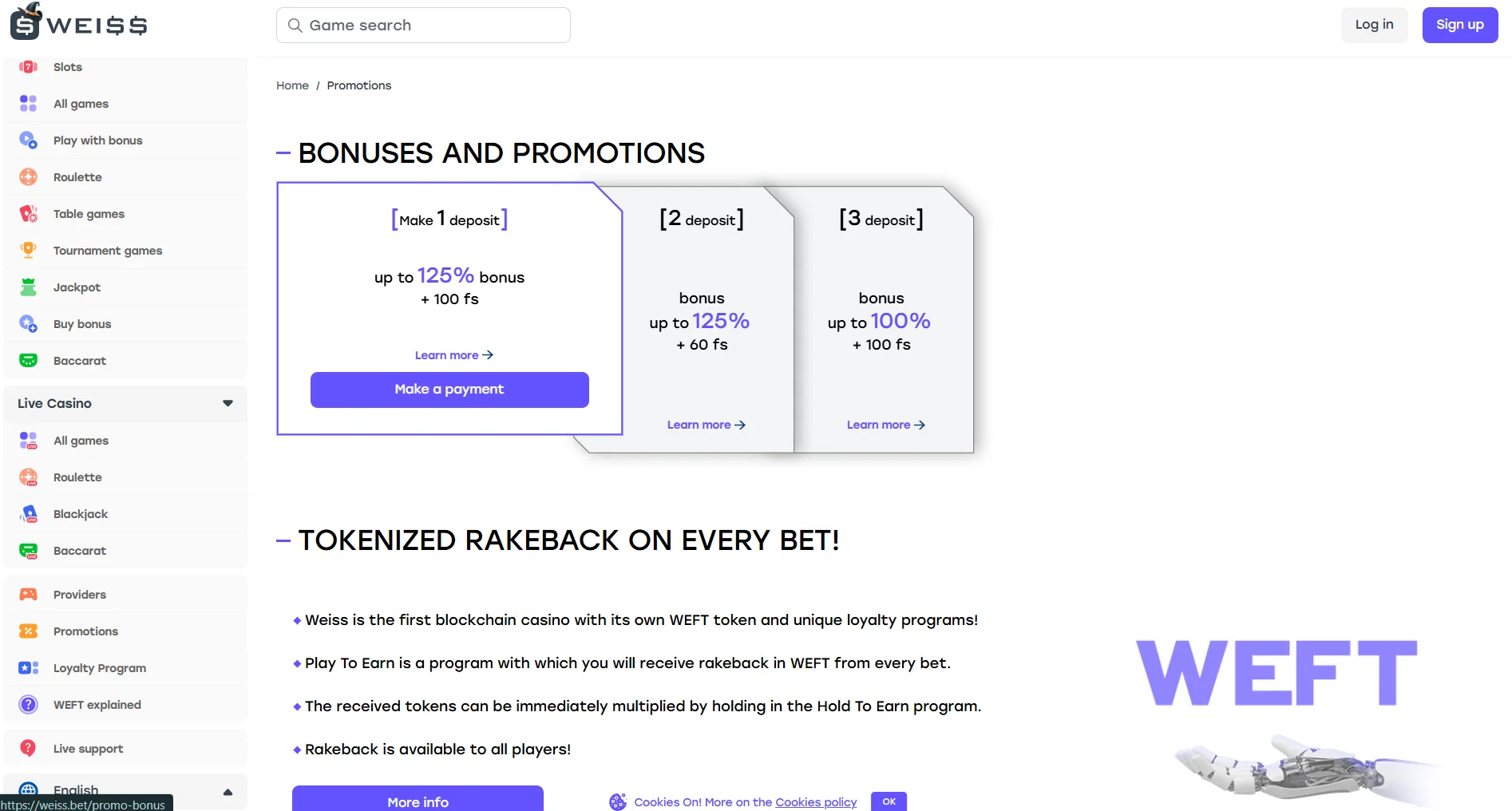Open Loyalty Program menu item
The image size is (1512, 811).
[99, 668]
